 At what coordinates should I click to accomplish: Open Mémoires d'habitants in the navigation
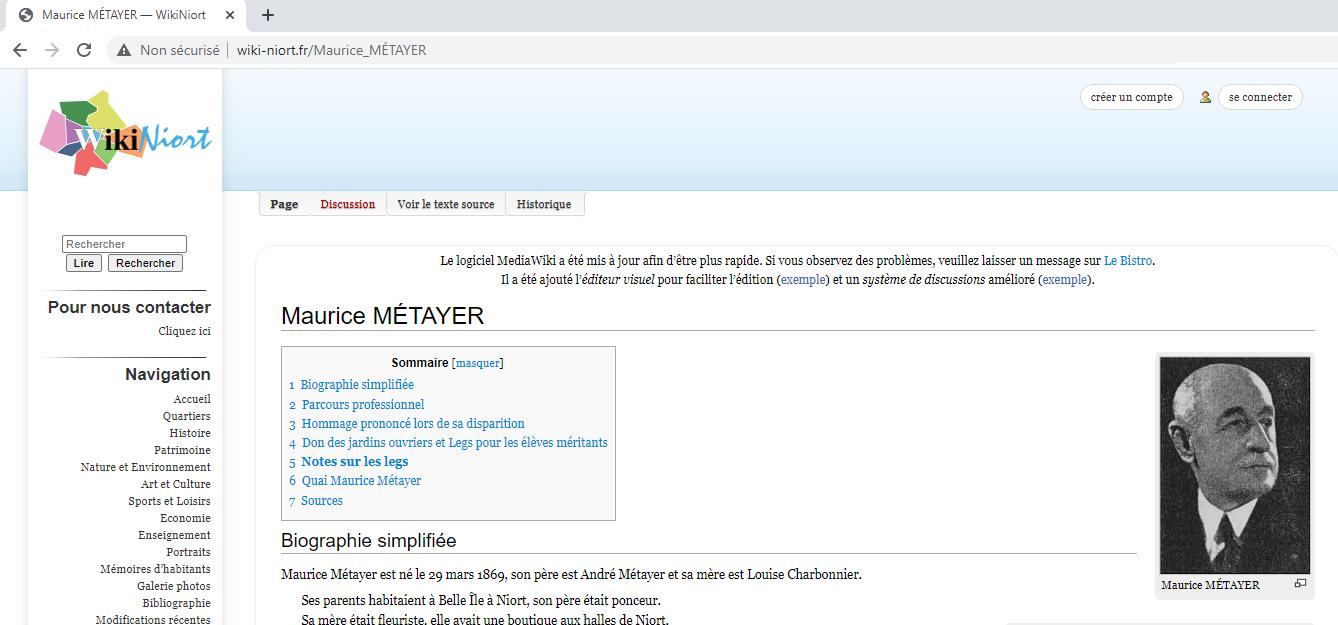pyautogui.click(x=155, y=569)
